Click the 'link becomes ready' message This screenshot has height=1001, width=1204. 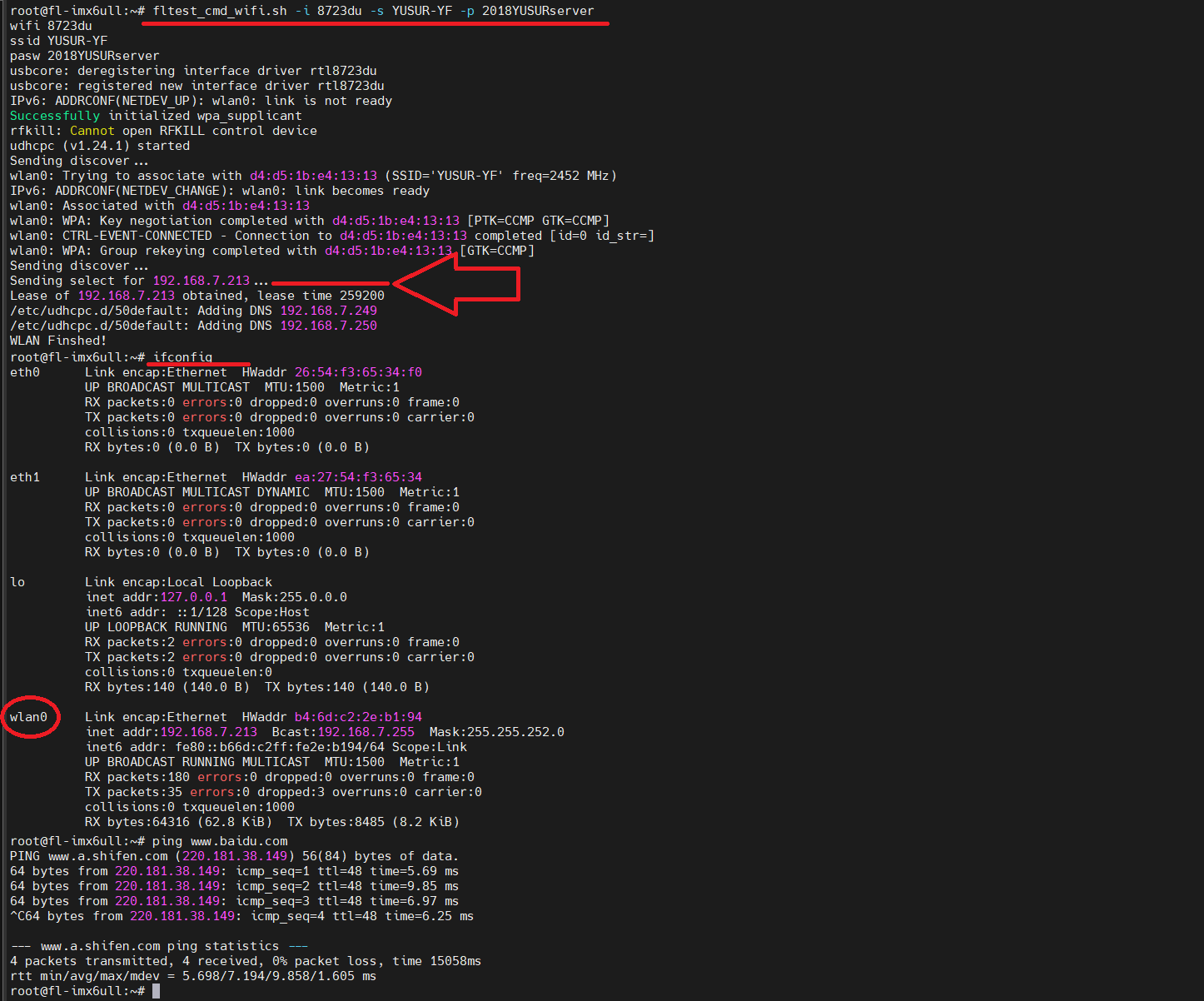(362, 191)
